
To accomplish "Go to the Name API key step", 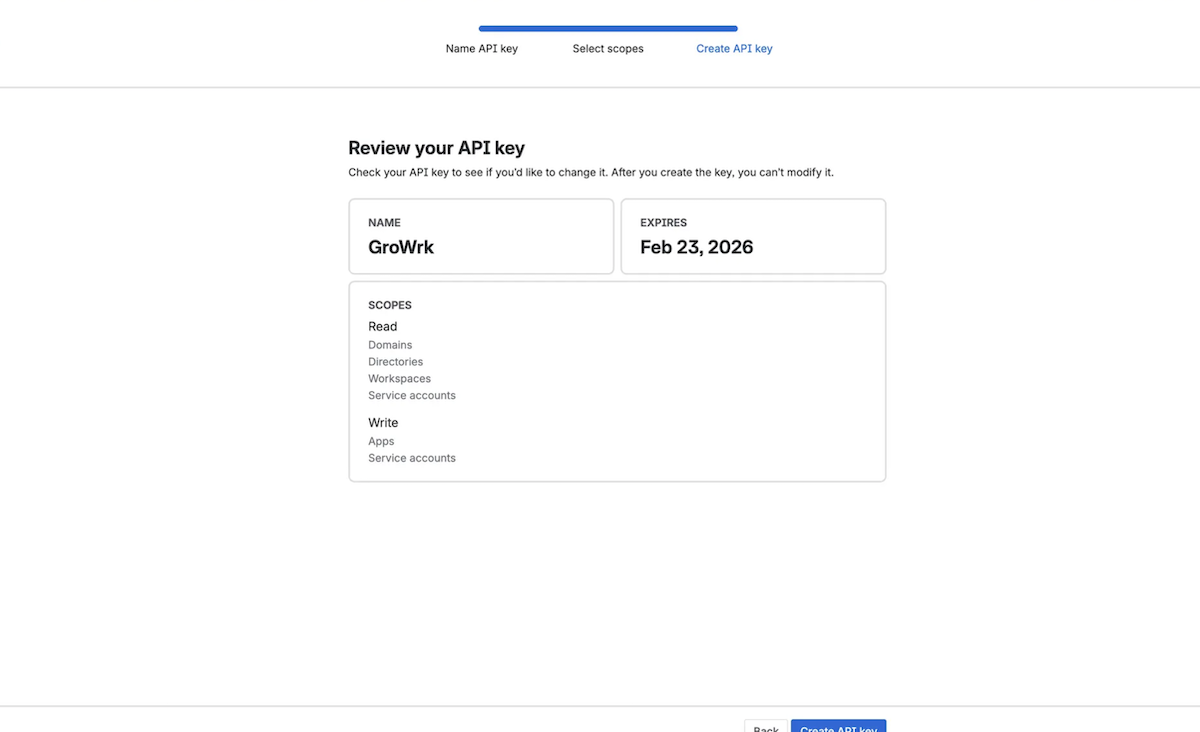I will click(x=481, y=48).
